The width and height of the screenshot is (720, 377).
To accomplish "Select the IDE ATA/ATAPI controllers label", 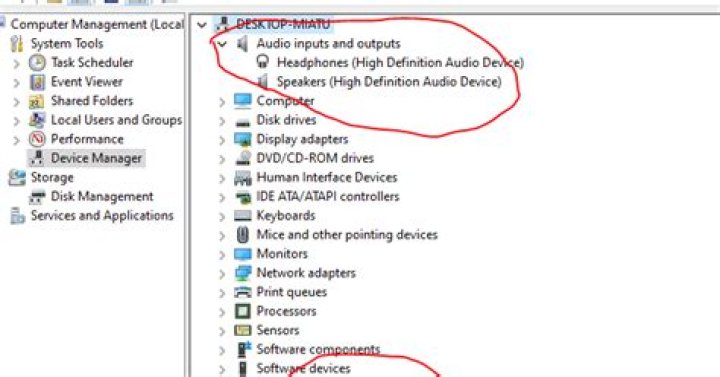I will point(328,197).
